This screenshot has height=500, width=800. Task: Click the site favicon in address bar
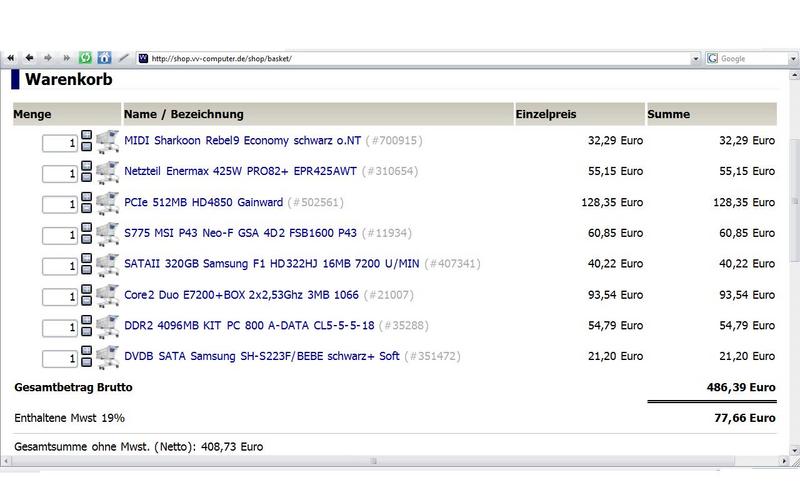pos(143,58)
